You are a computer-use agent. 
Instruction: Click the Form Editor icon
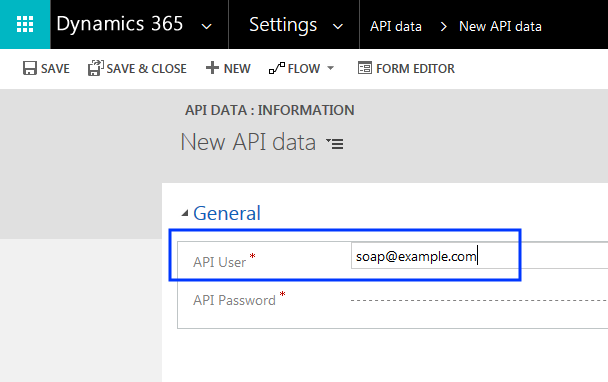click(364, 68)
